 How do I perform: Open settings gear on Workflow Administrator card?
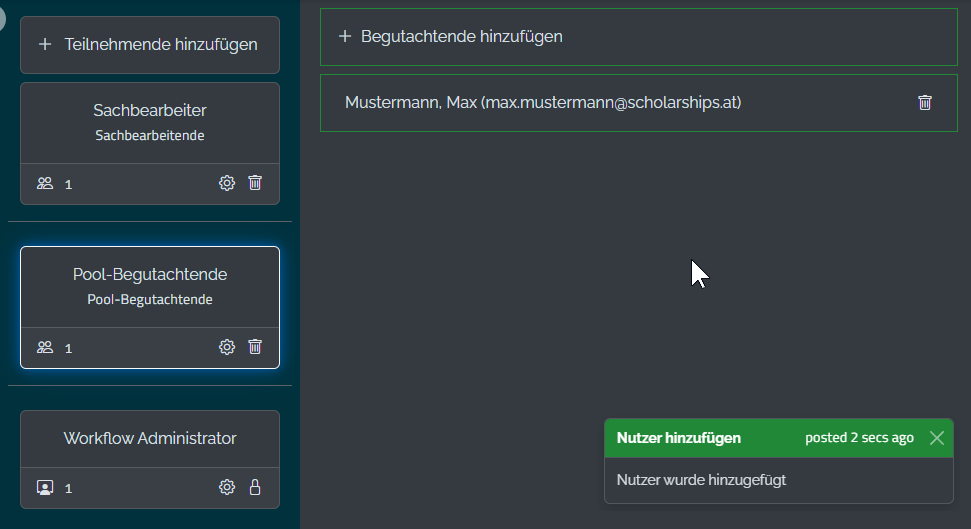[227, 487]
